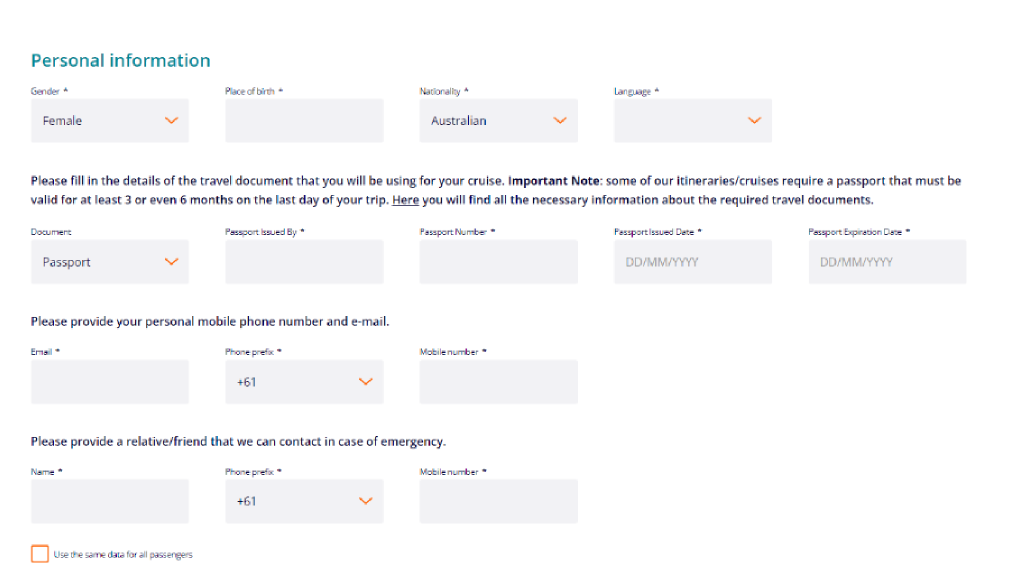Open the personal Phone prefix +61 dropdown

tap(304, 382)
